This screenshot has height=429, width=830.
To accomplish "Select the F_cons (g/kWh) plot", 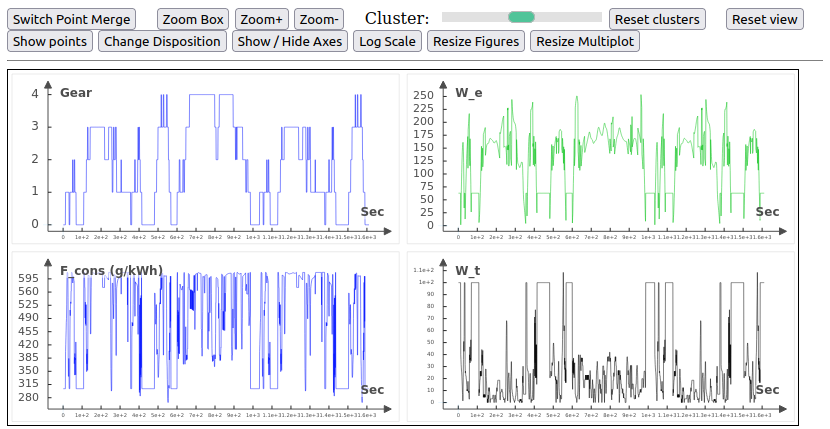I will click(205, 336).
